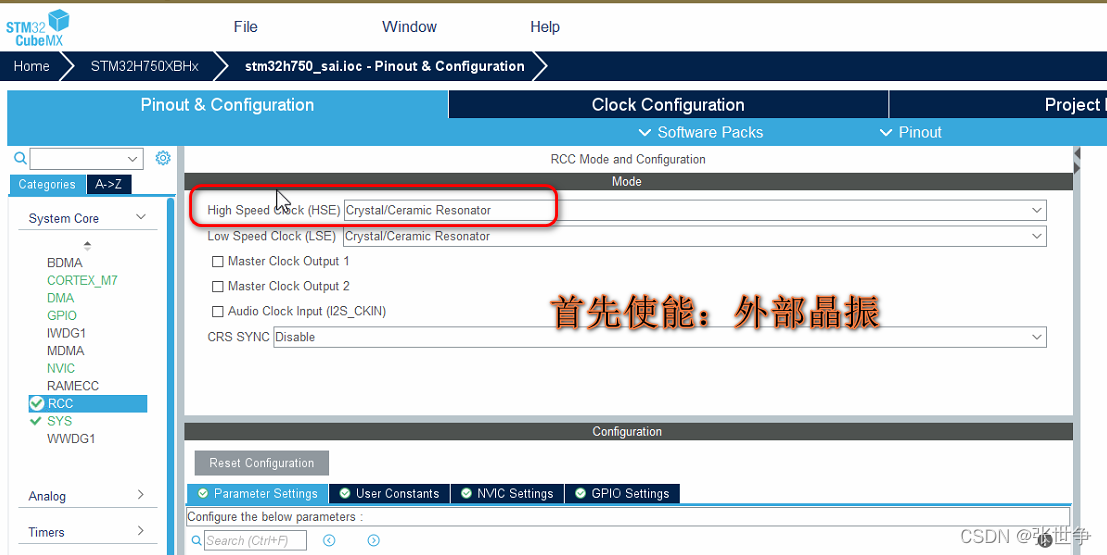Collapse the System Core category
The image size is (1107, 555).
click(x=140, y=217)
